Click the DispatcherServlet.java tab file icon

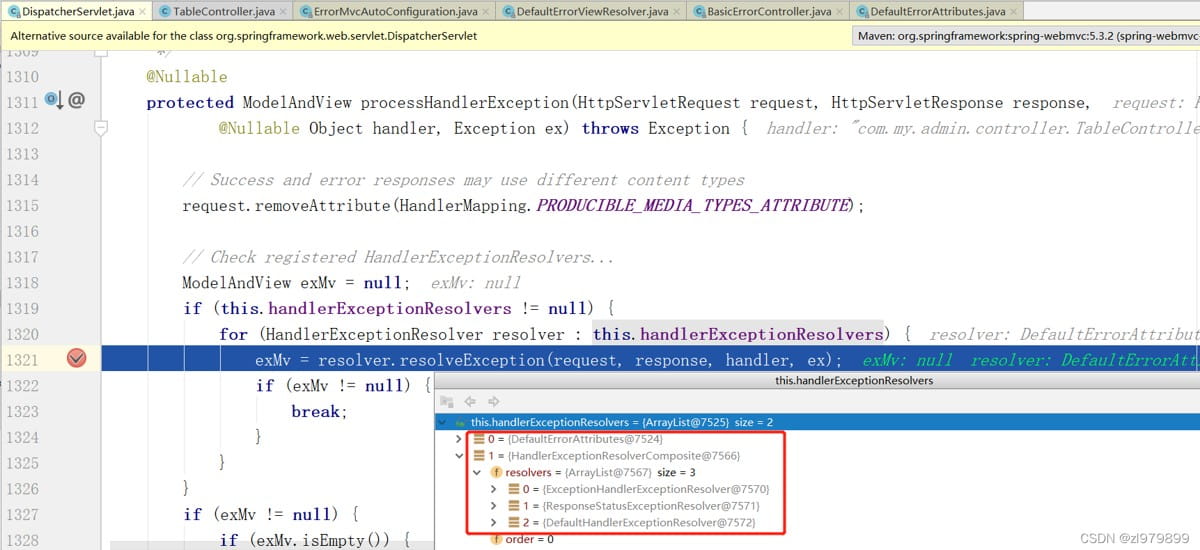(15, 12)
